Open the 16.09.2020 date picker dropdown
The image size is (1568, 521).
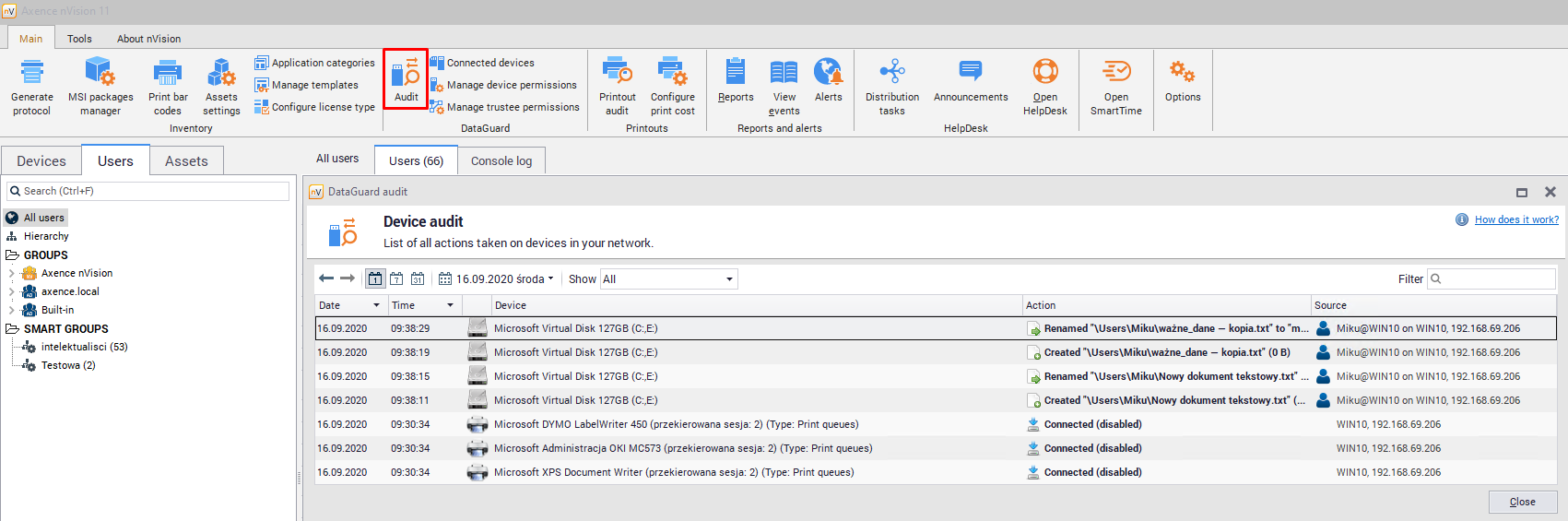(498, 279)
